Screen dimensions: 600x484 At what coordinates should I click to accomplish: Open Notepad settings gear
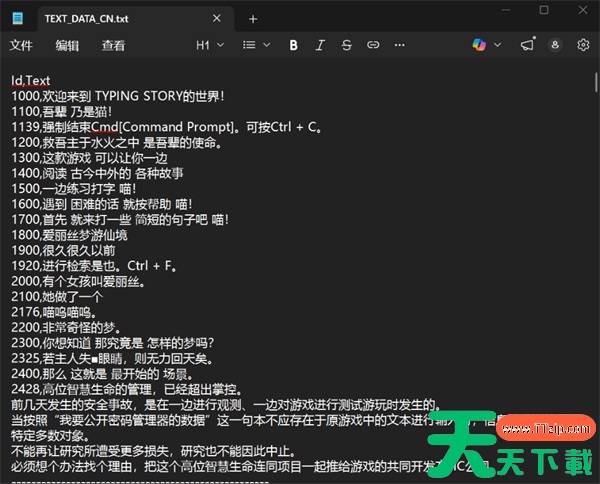[583, 45]
